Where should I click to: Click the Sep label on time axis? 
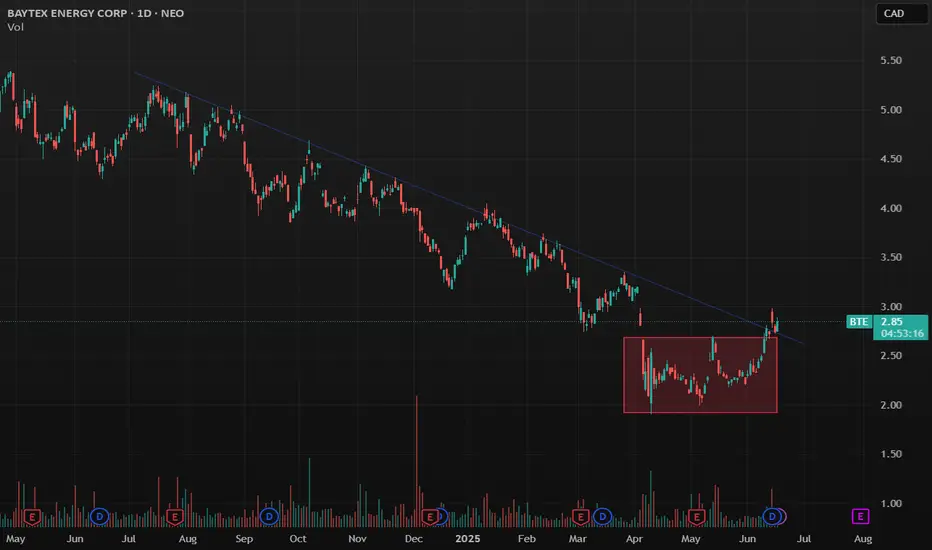(x=244, y=539)
